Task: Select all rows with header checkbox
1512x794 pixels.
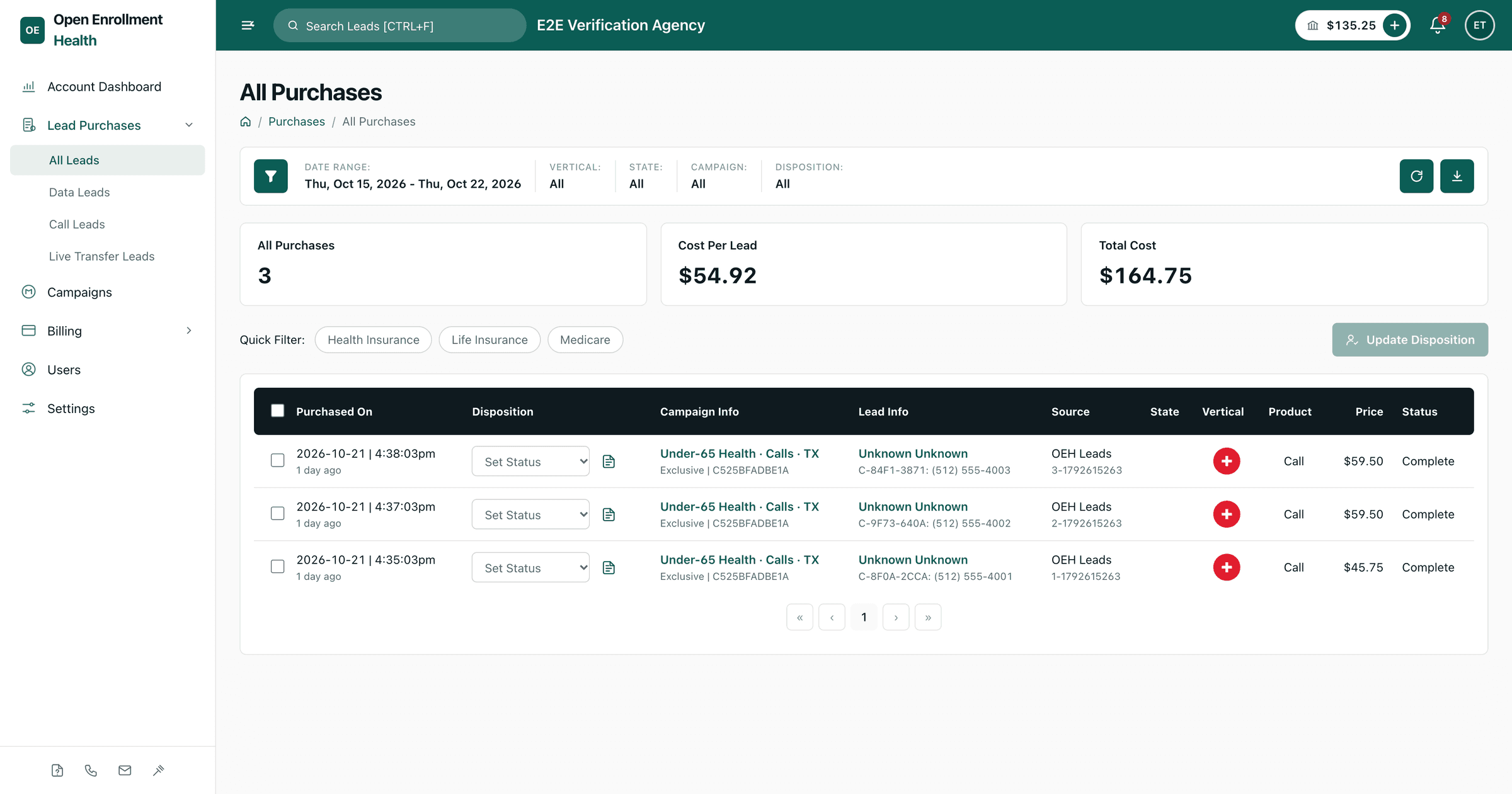Action: (x=277, y=411)
